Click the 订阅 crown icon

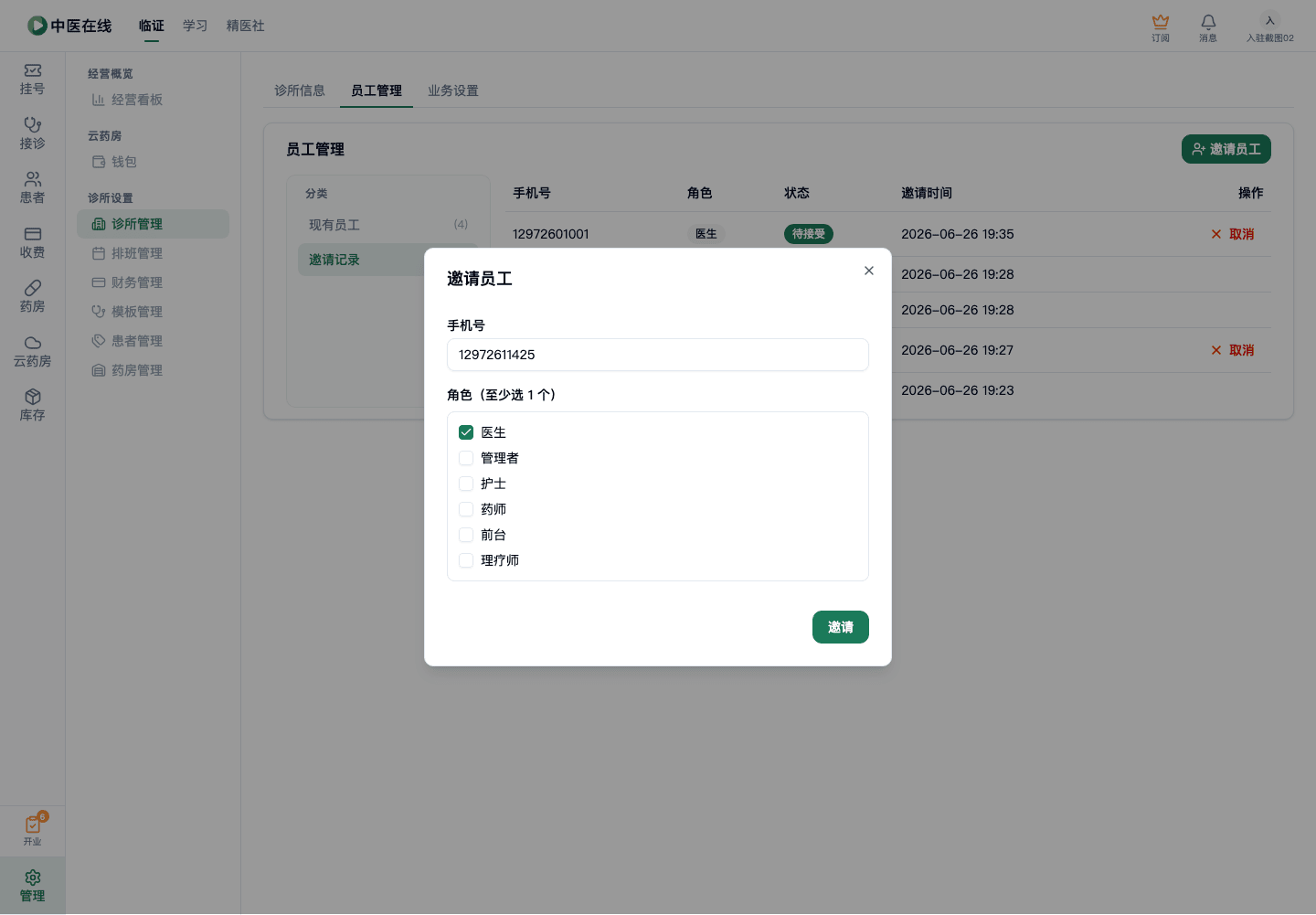pos(1161,27)
